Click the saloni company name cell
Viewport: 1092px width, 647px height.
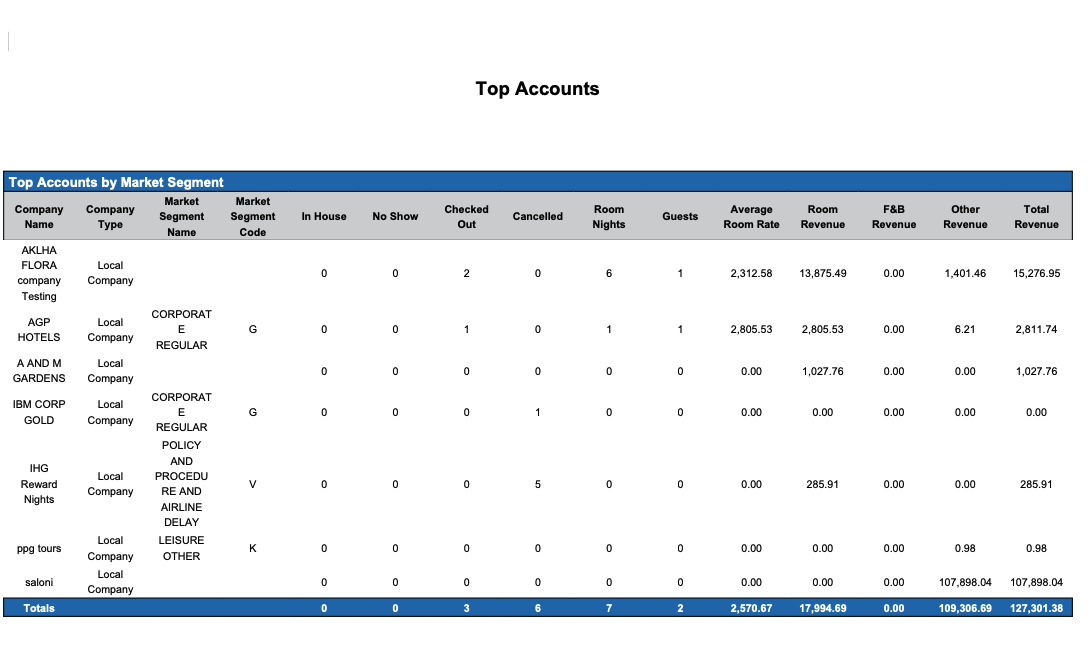(x=39, y=582)
